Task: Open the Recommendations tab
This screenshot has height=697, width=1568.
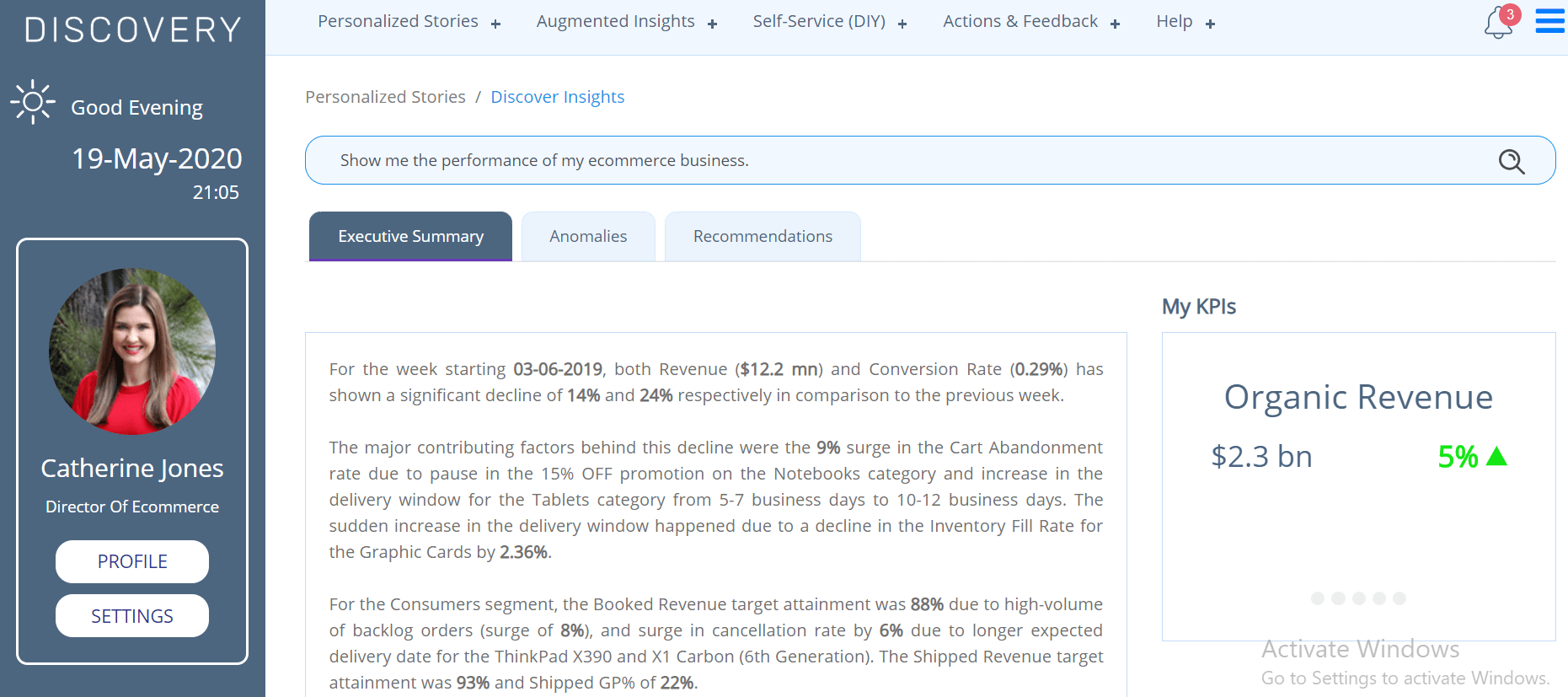Action: pyautogui.click(x=763, y=237)
